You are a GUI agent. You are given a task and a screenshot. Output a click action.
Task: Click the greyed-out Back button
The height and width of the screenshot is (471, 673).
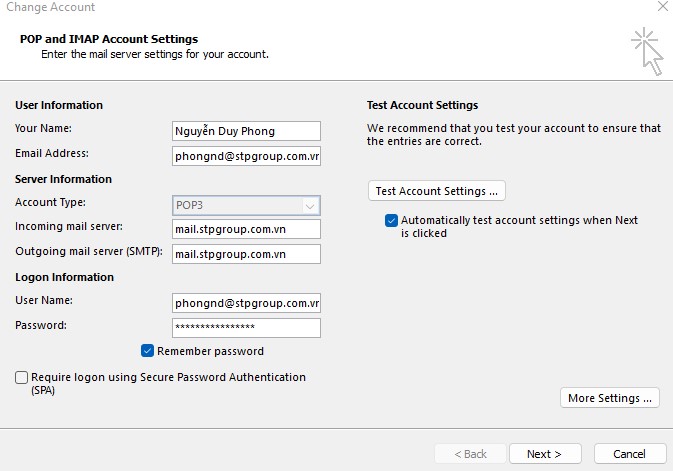point(468,454)
